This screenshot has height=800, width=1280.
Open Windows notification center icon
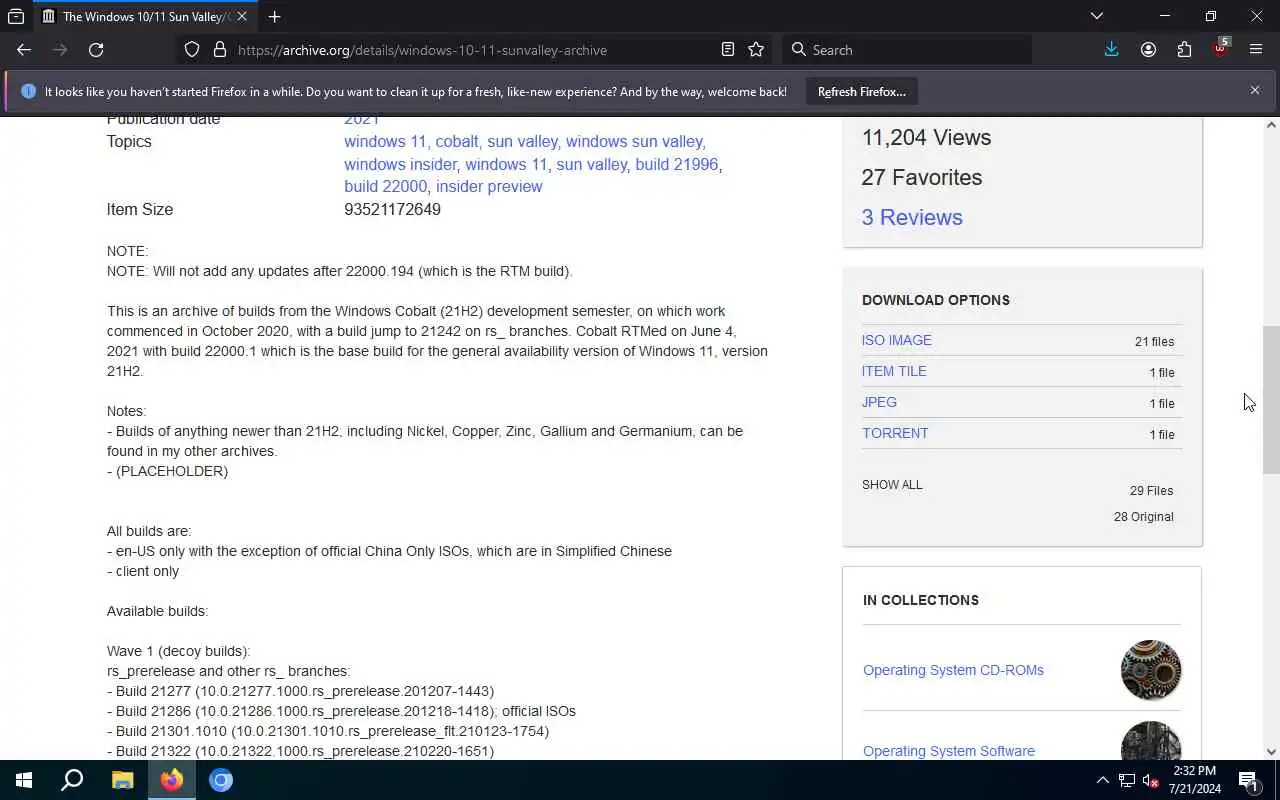[x=1249, y=780]
